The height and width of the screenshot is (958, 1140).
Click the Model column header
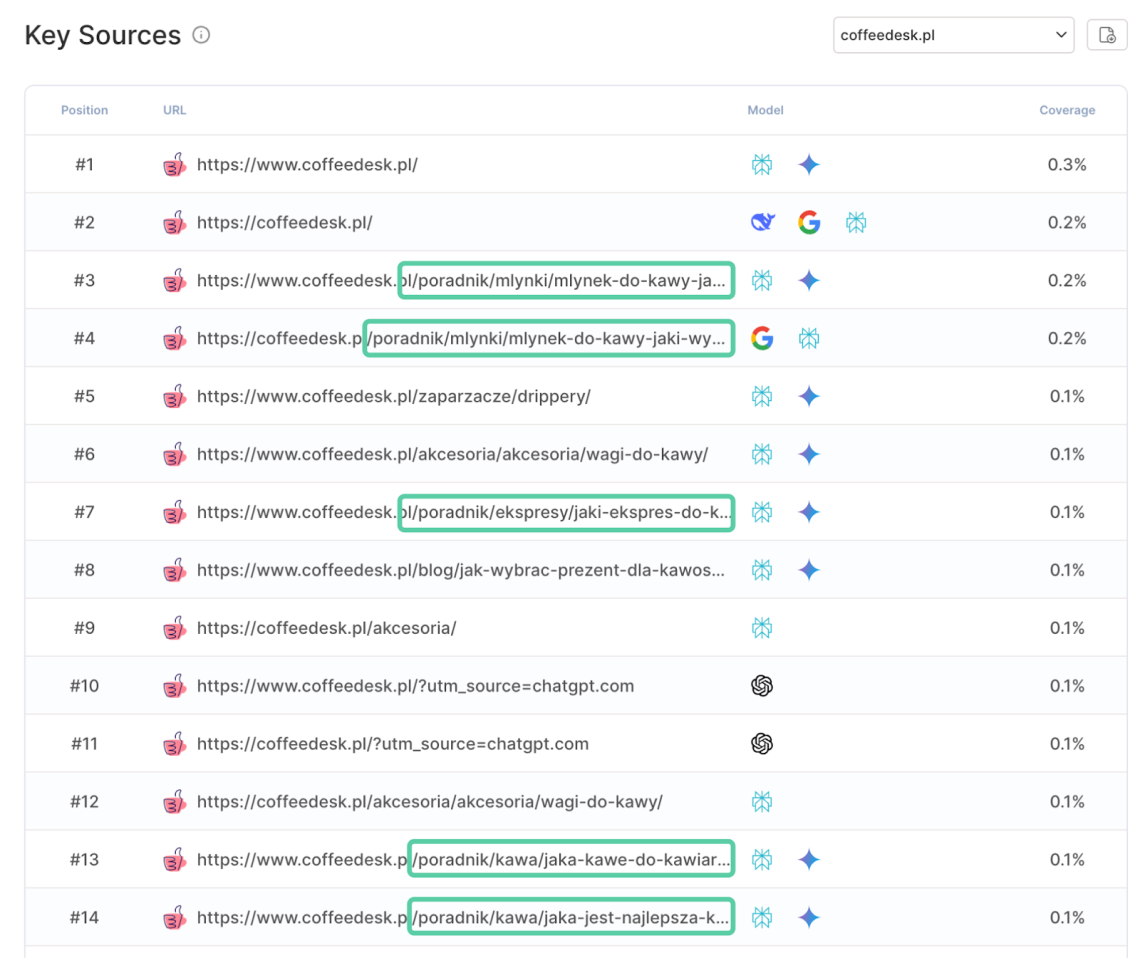click(x=765, y=110)
